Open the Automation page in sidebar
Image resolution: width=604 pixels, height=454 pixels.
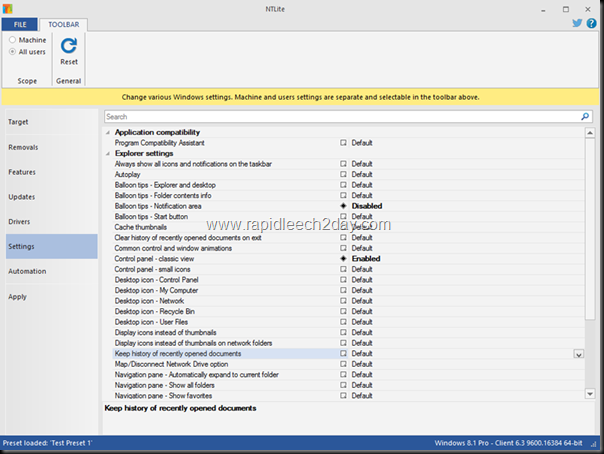click(x=52, y=271)
